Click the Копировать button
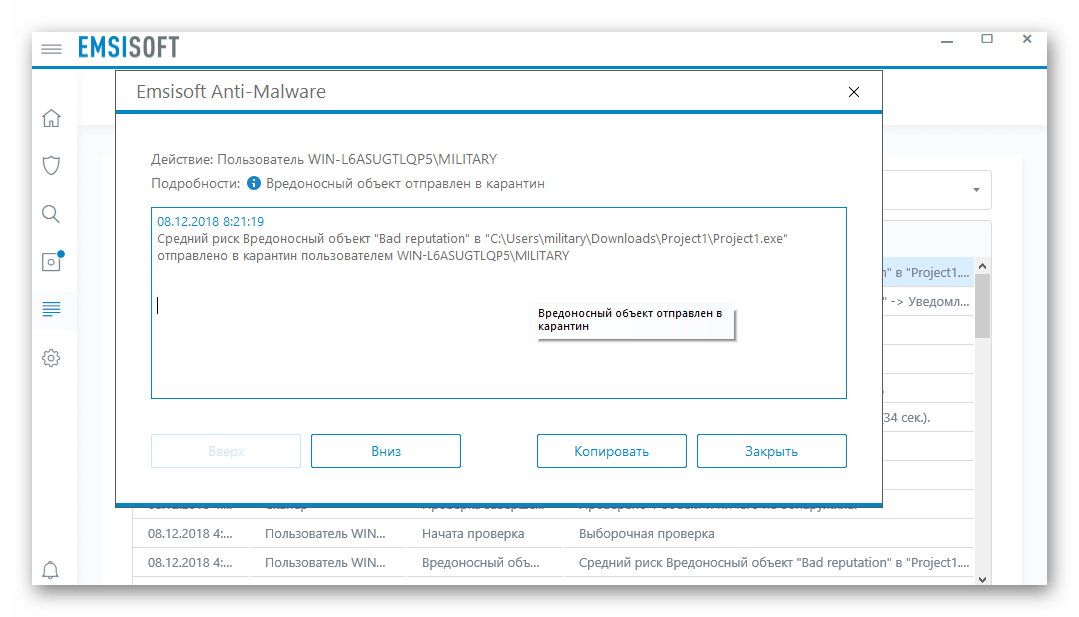This screenshot has width=1079, height=617. tap(612, 451)
